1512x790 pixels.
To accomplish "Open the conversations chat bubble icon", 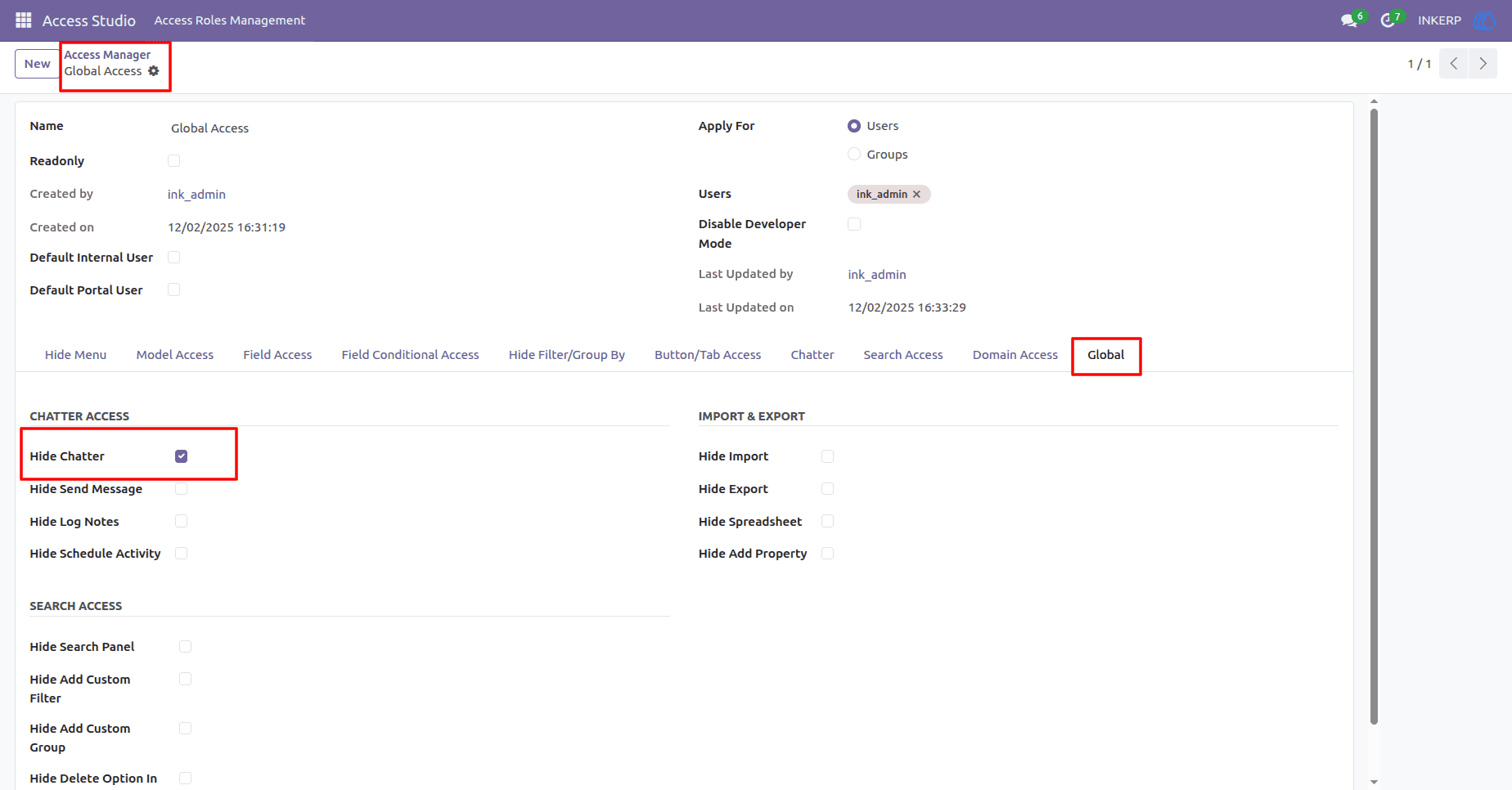I will (x=1349, y=20).
